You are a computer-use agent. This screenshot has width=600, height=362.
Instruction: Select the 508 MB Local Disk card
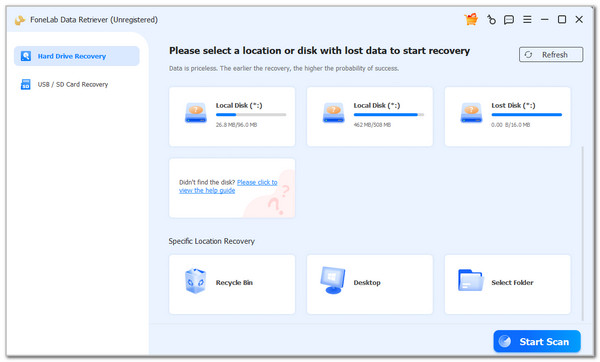(370, 116)
